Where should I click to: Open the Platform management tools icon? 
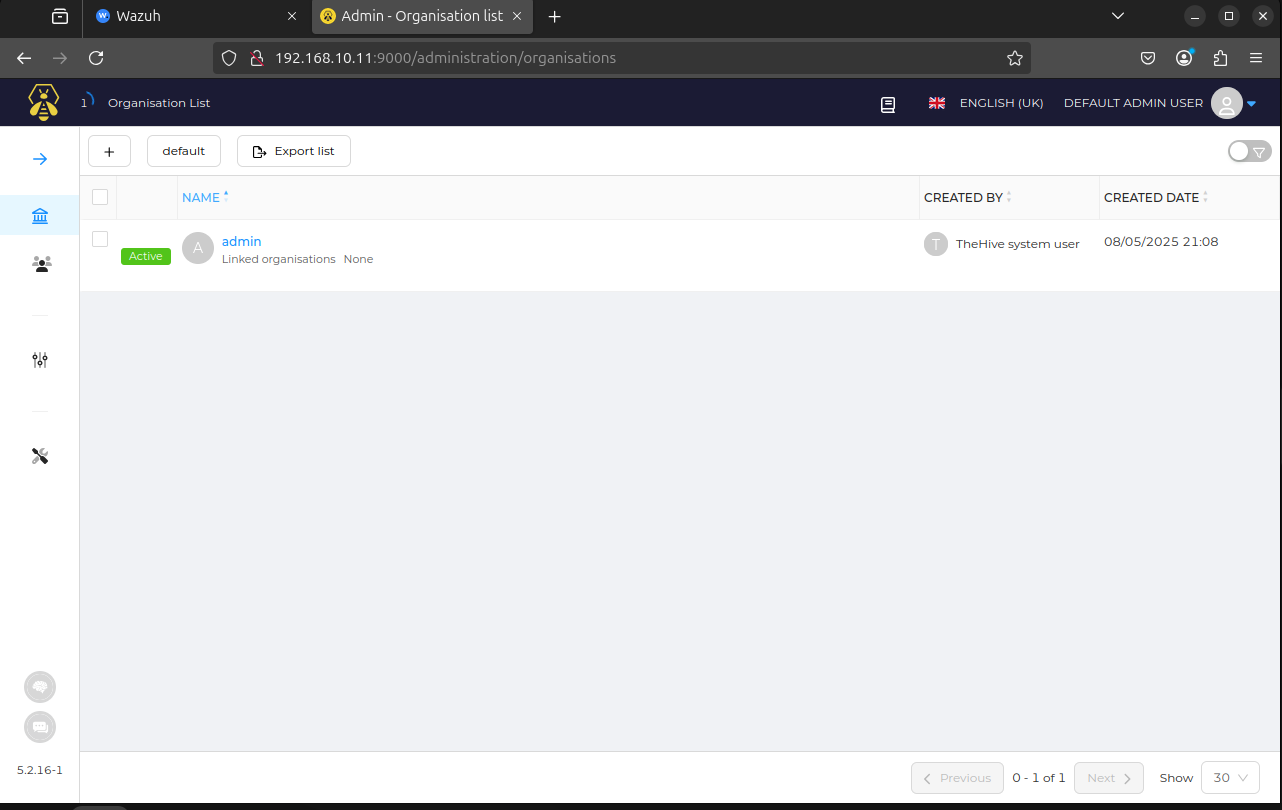click(40, 456)
